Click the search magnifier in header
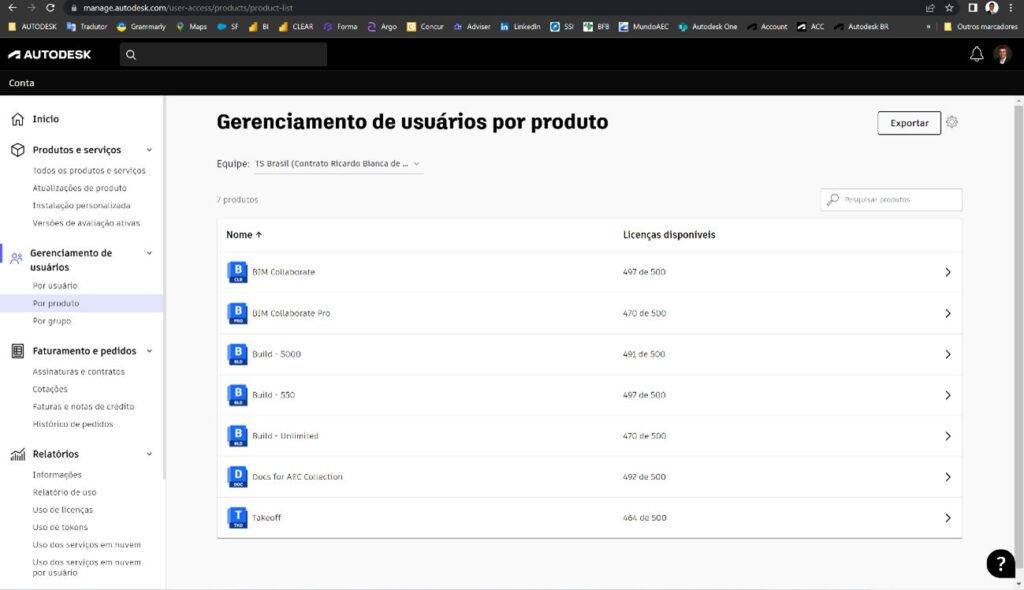 tap(131, 55)
